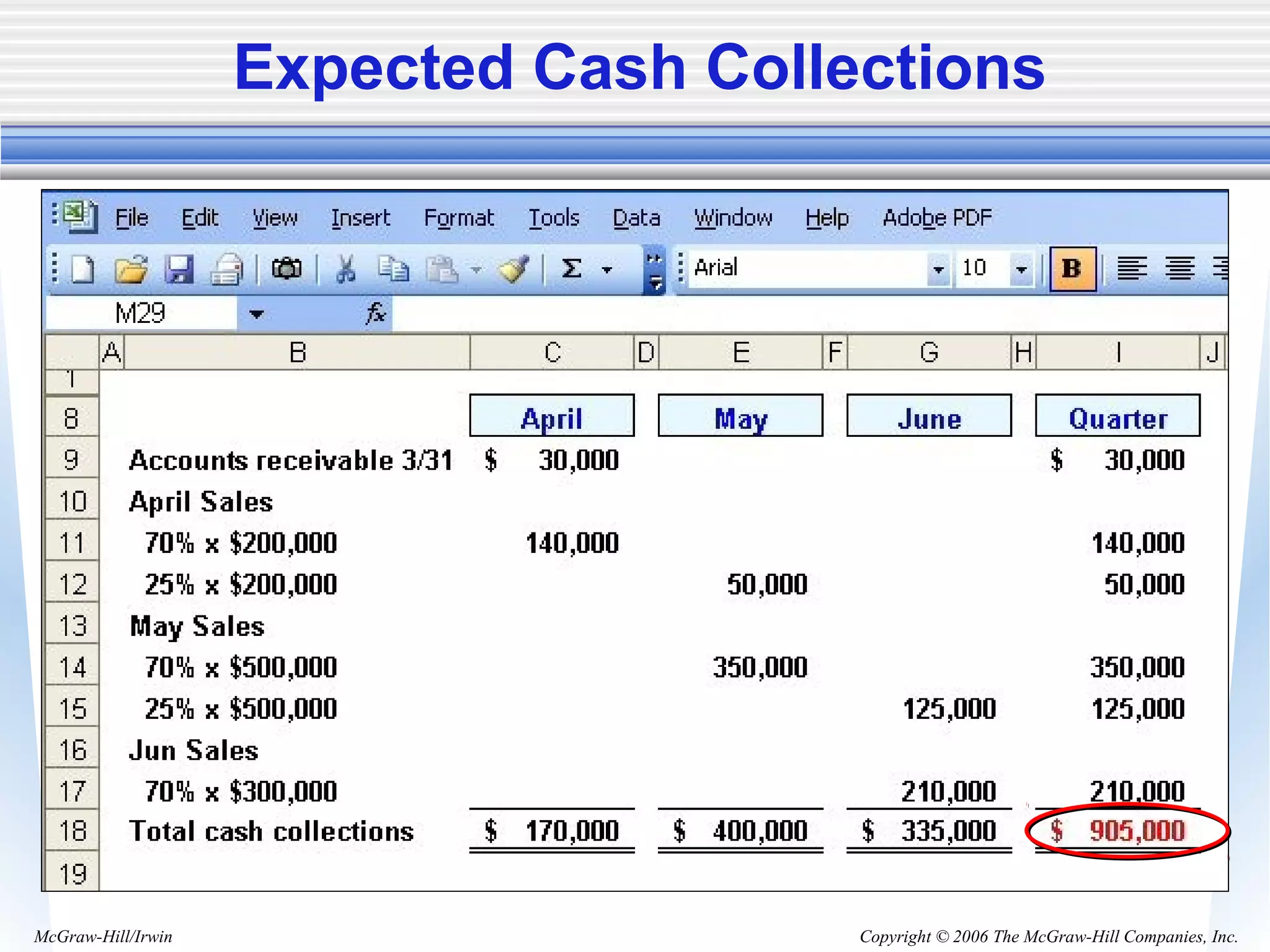The height and width of the screenshot is (952, 1270).
Task: Open the Tools menu
Action: 554,218
